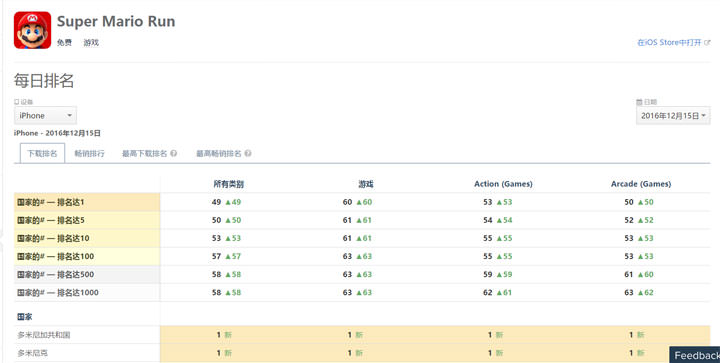This screenshot has height=363, width=720.
Task: Click value 52 in 排名达5 Arcade cell
Action: pyautogui.click(x=629, y=220)
